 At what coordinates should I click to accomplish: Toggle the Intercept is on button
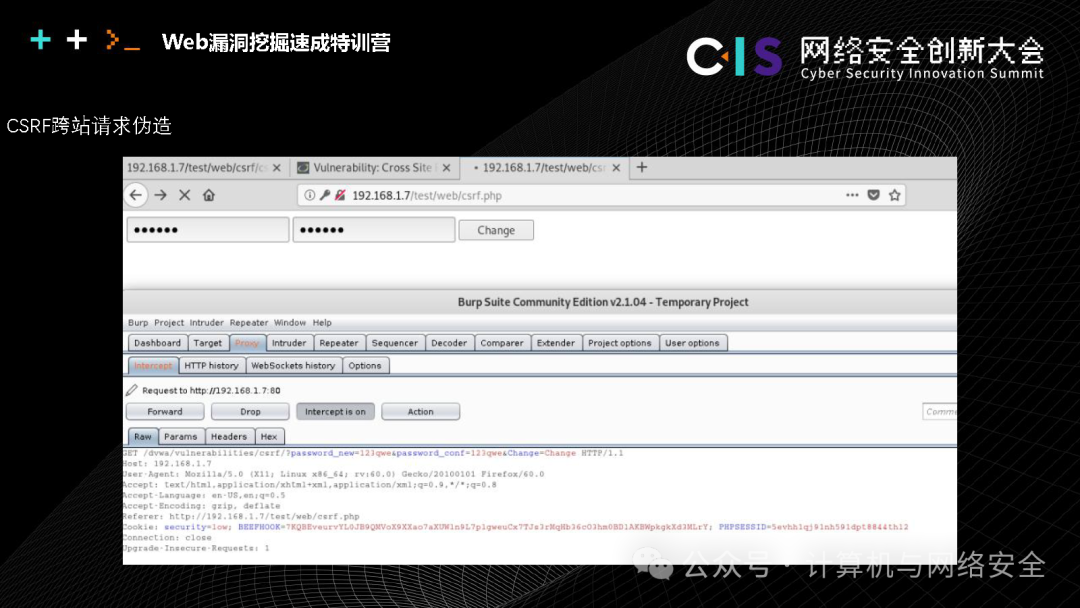(x=335, y=412)
